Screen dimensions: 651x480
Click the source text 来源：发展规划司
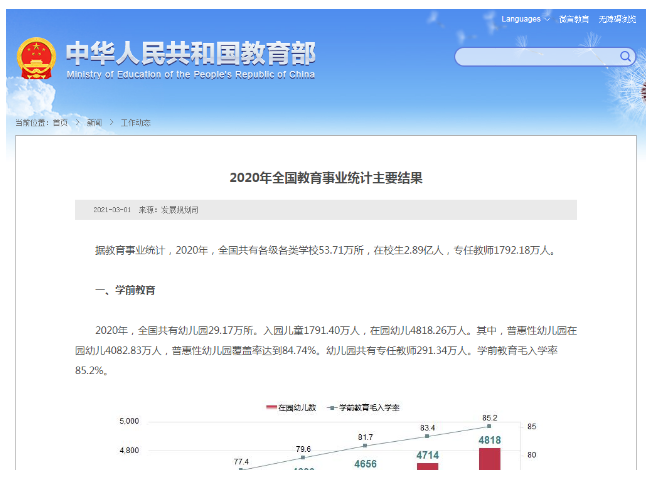coord(168,210)
